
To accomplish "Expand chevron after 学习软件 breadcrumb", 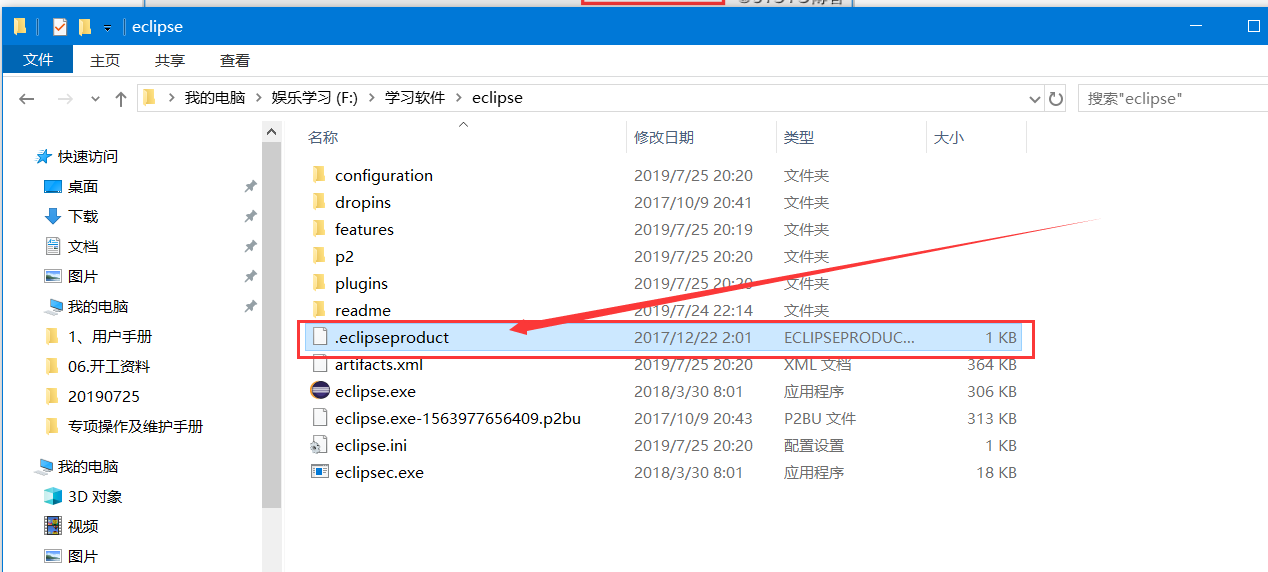I will (460, 98).
